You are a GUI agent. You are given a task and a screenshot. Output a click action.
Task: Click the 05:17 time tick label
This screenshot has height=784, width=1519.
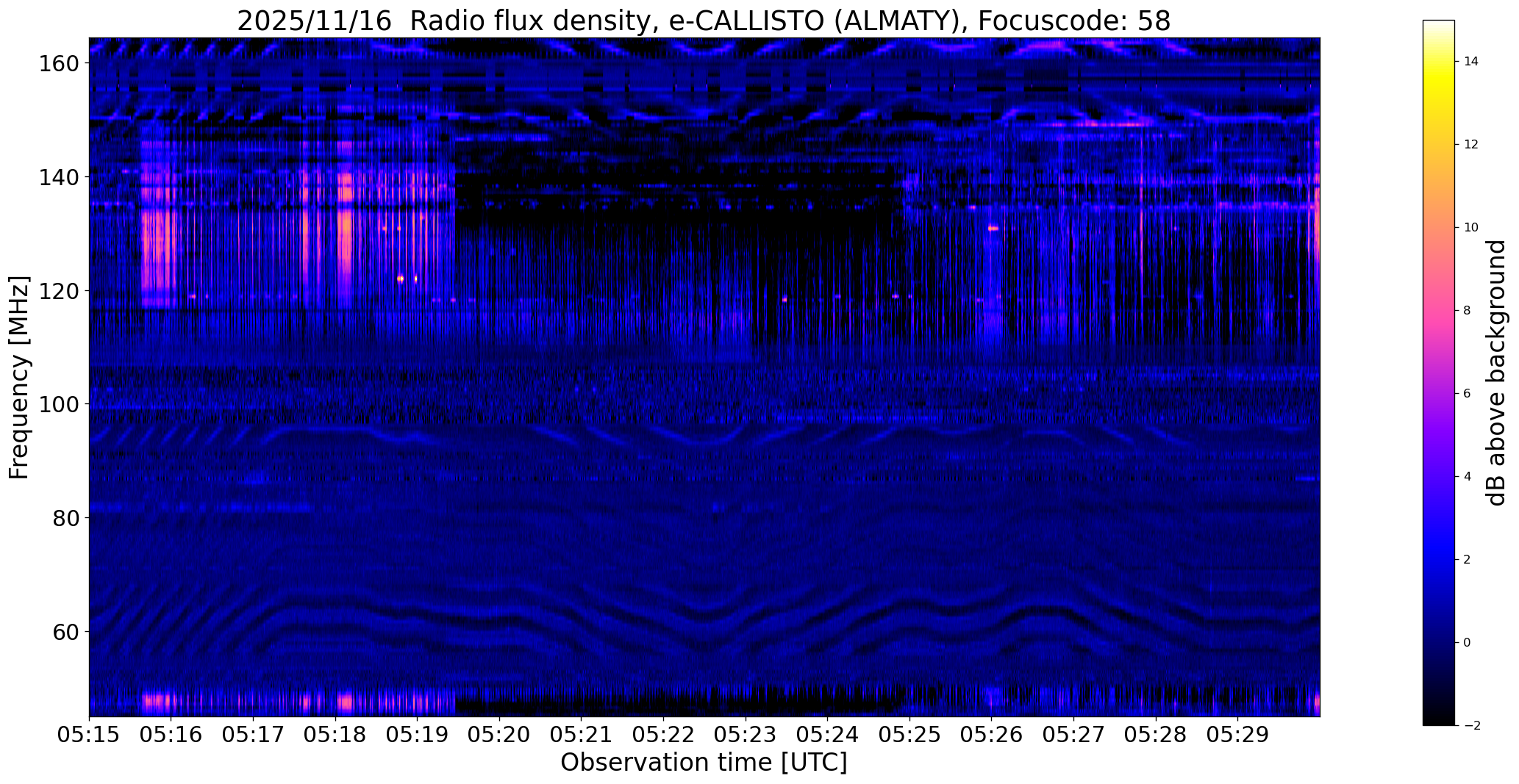(x=254, y=734)
